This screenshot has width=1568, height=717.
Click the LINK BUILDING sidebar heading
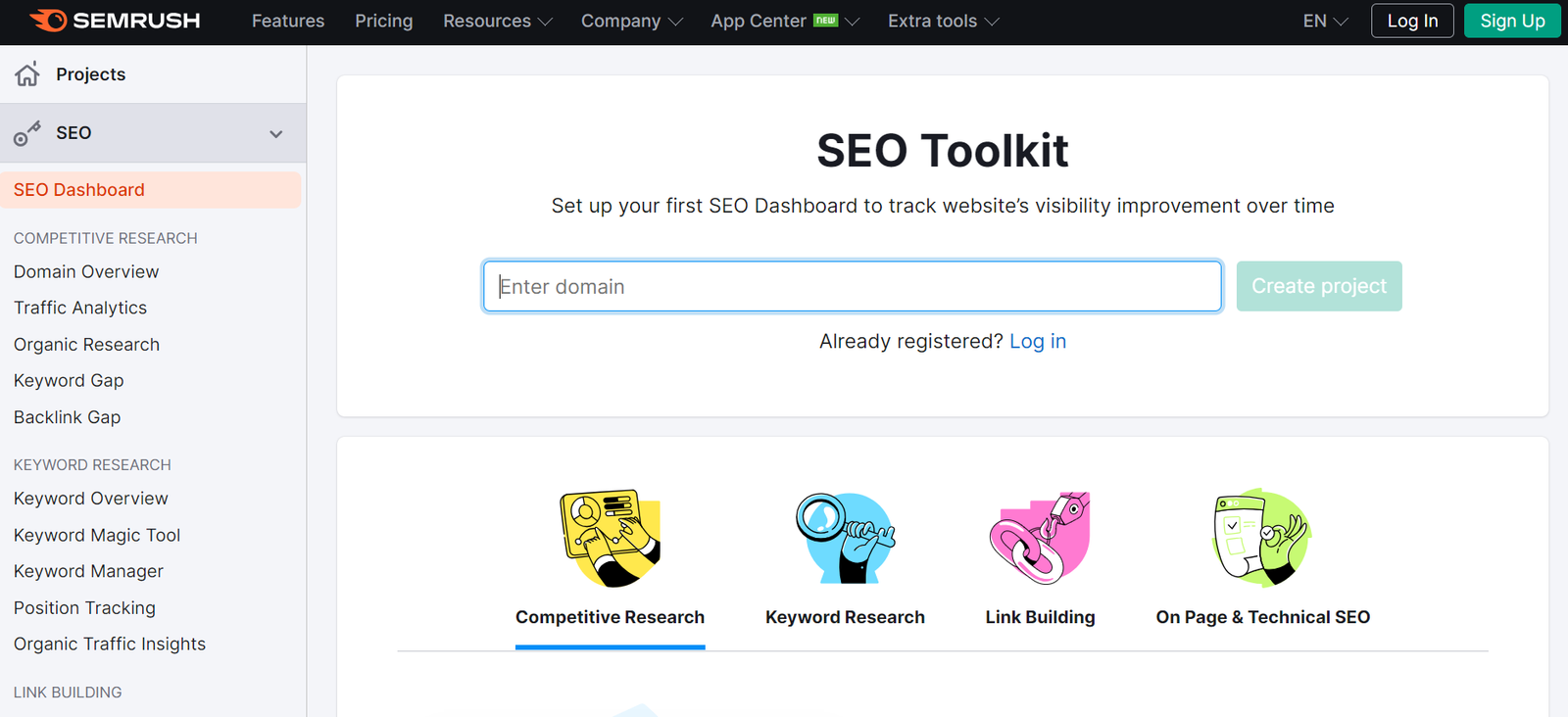point(68,692)
